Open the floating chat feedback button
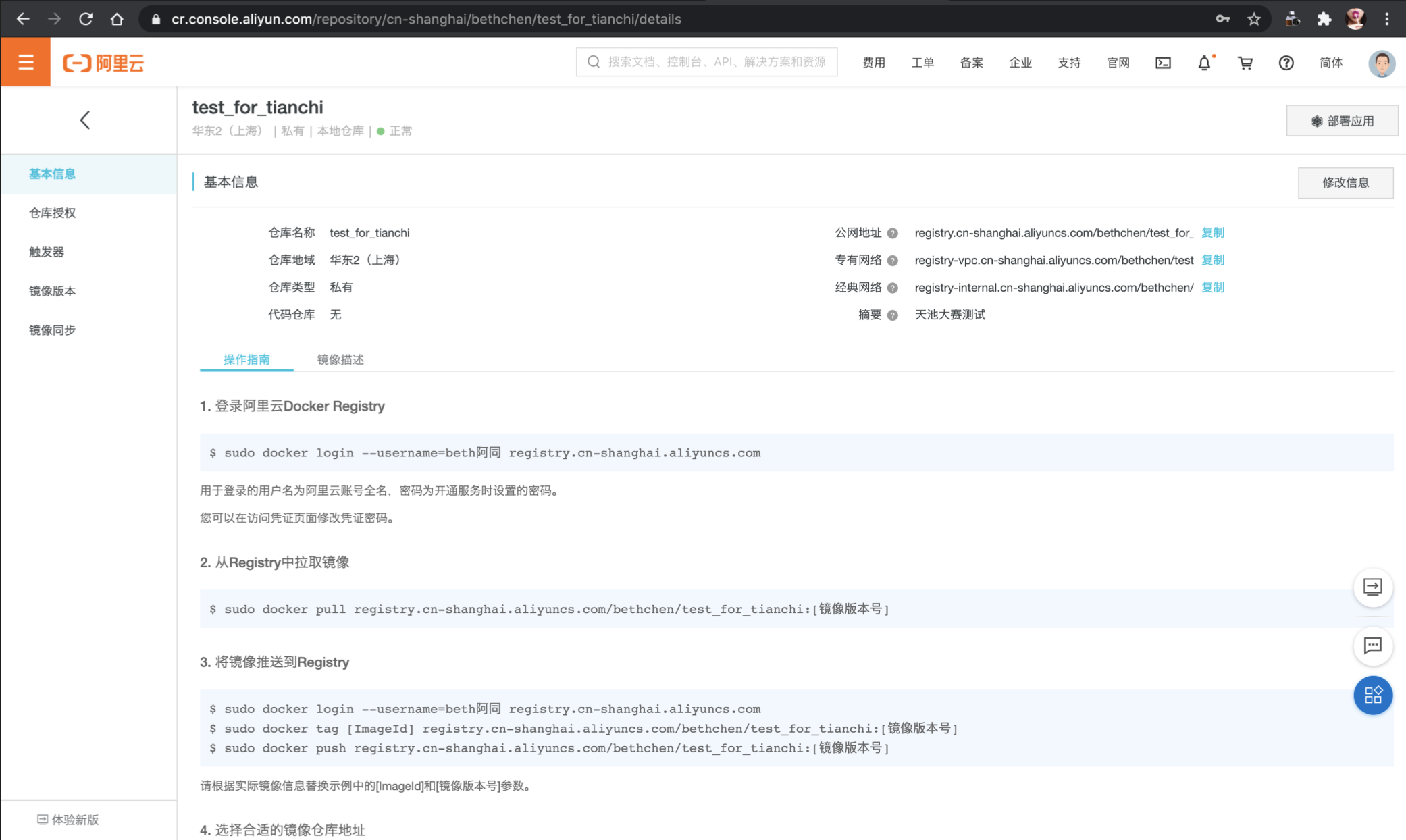The image size is (1406, 840). pyautogui.click(x=1372, y=646)
